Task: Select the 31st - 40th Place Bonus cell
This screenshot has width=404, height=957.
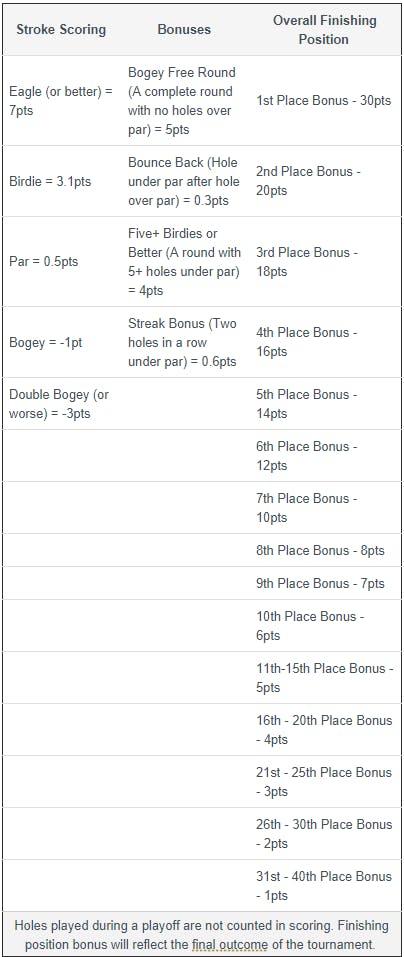Action: (x=324, y=886)
